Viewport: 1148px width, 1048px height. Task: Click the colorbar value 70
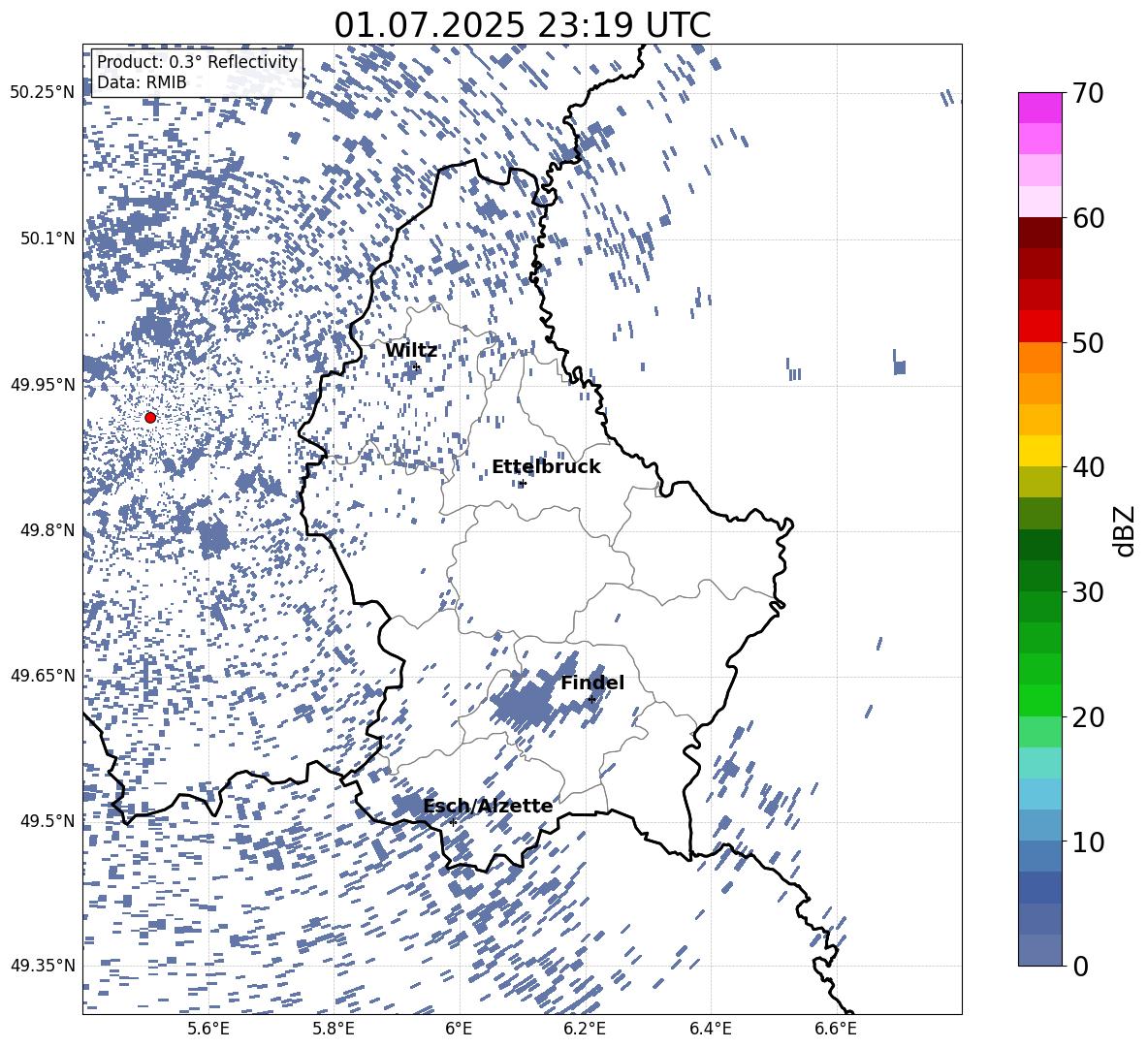(x=1089, y=94)
